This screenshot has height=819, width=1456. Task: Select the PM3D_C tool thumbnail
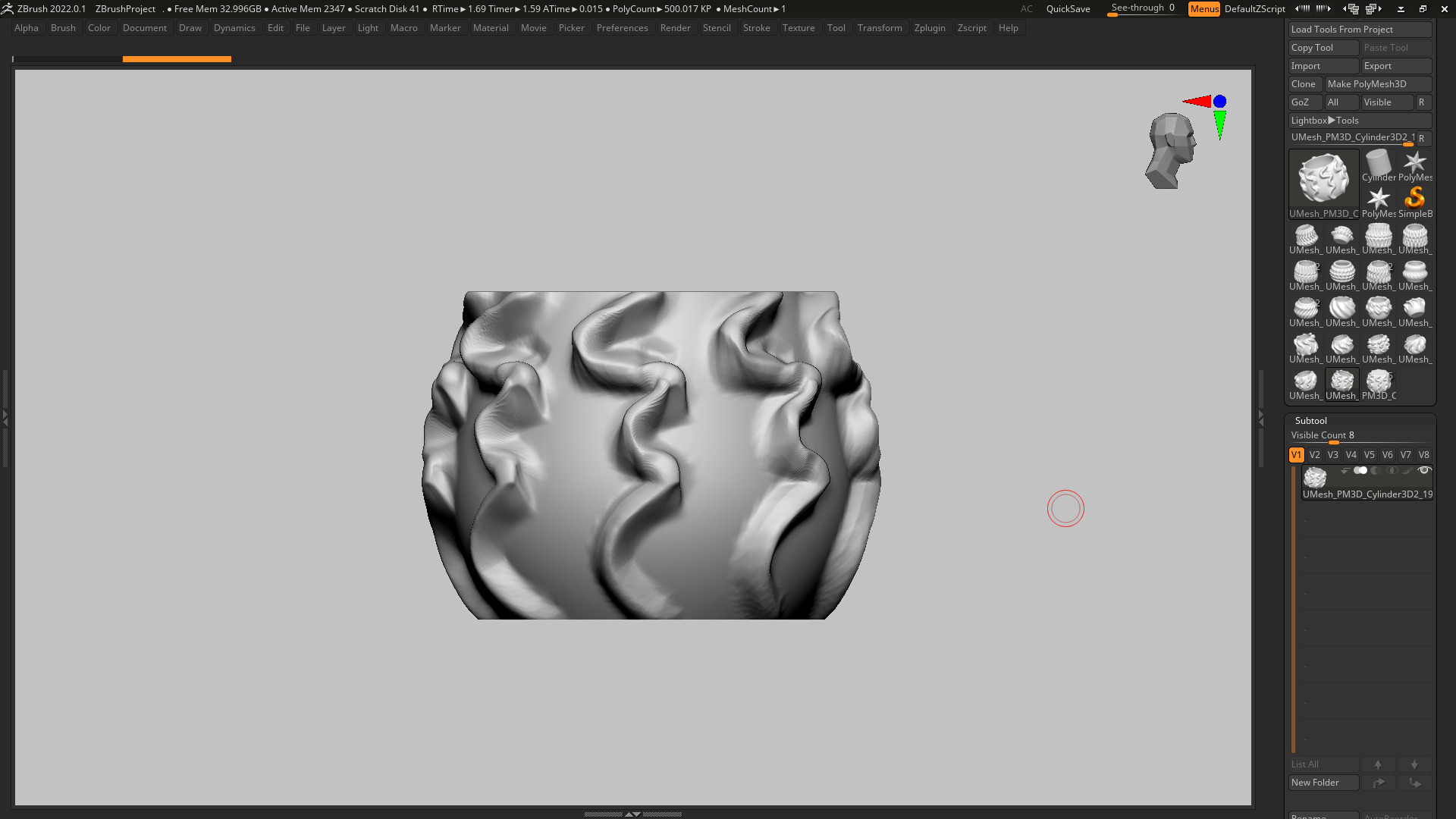(1378, 384)
